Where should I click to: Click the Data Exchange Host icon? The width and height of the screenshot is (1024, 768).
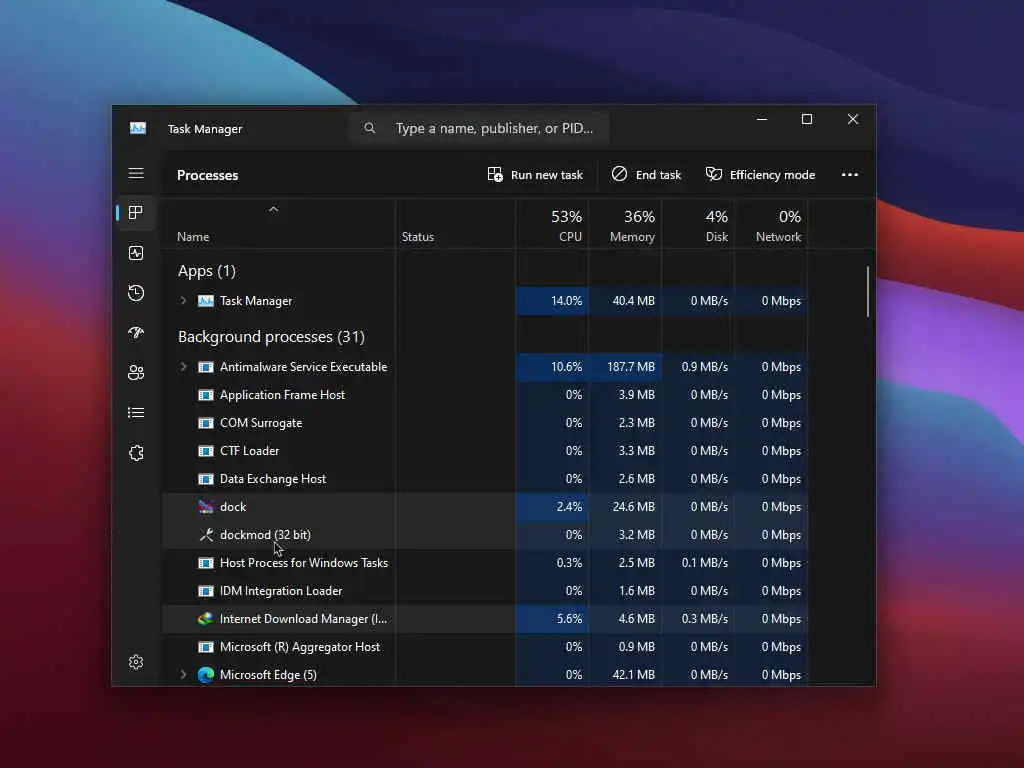coord(206,479)
